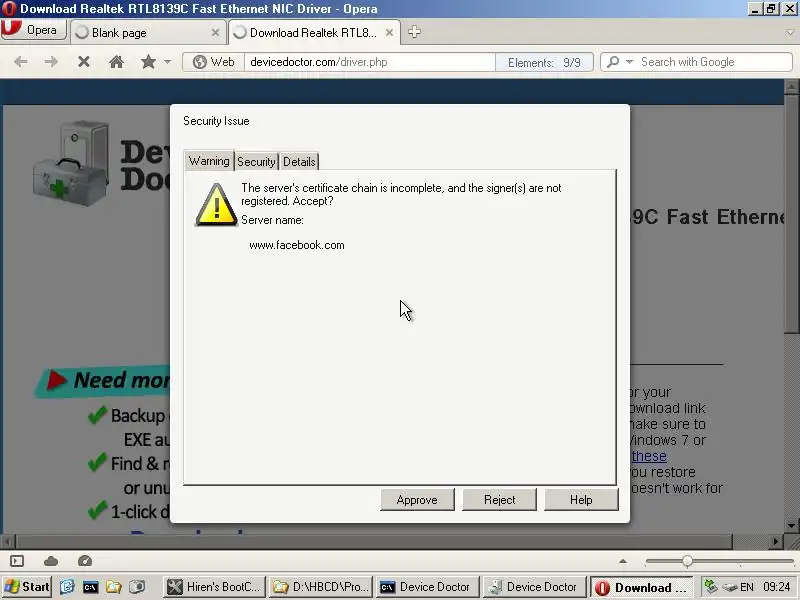
Task: Switch to D:\HBCD\Pro... taskbar folder
Action: click(x=321, y=587)
